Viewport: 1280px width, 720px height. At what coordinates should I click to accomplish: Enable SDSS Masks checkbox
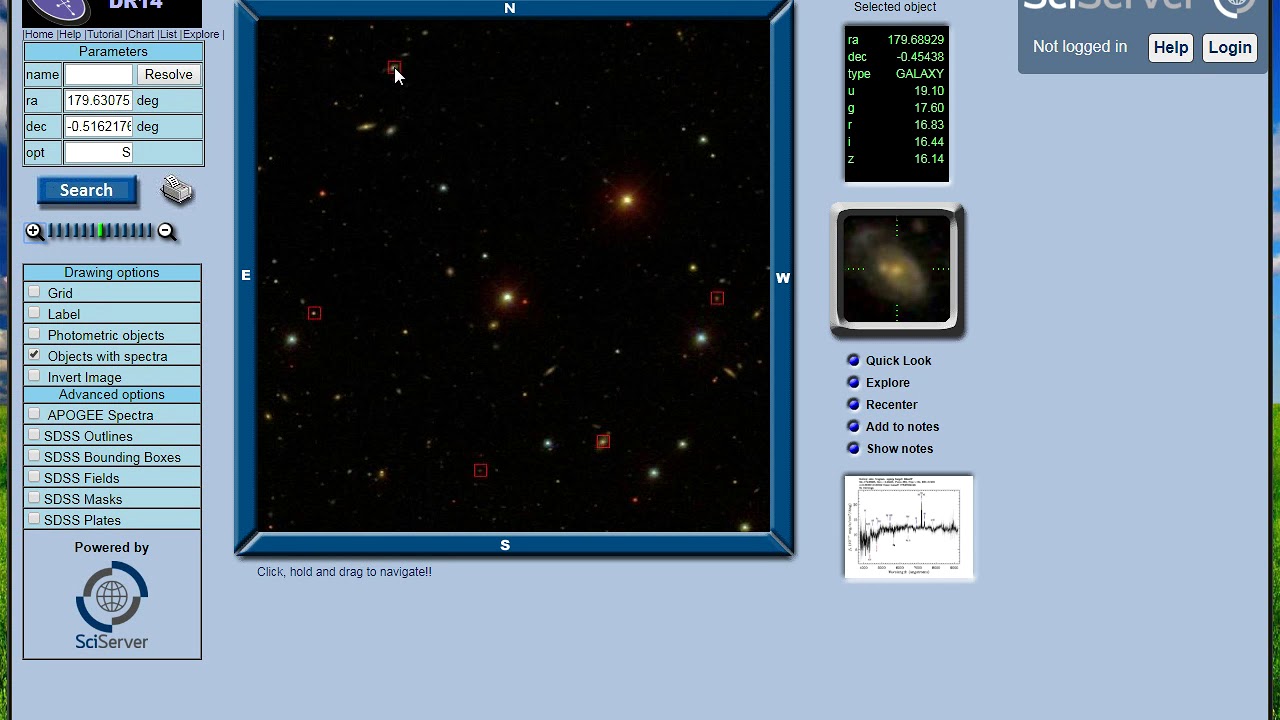coord(35,498)
